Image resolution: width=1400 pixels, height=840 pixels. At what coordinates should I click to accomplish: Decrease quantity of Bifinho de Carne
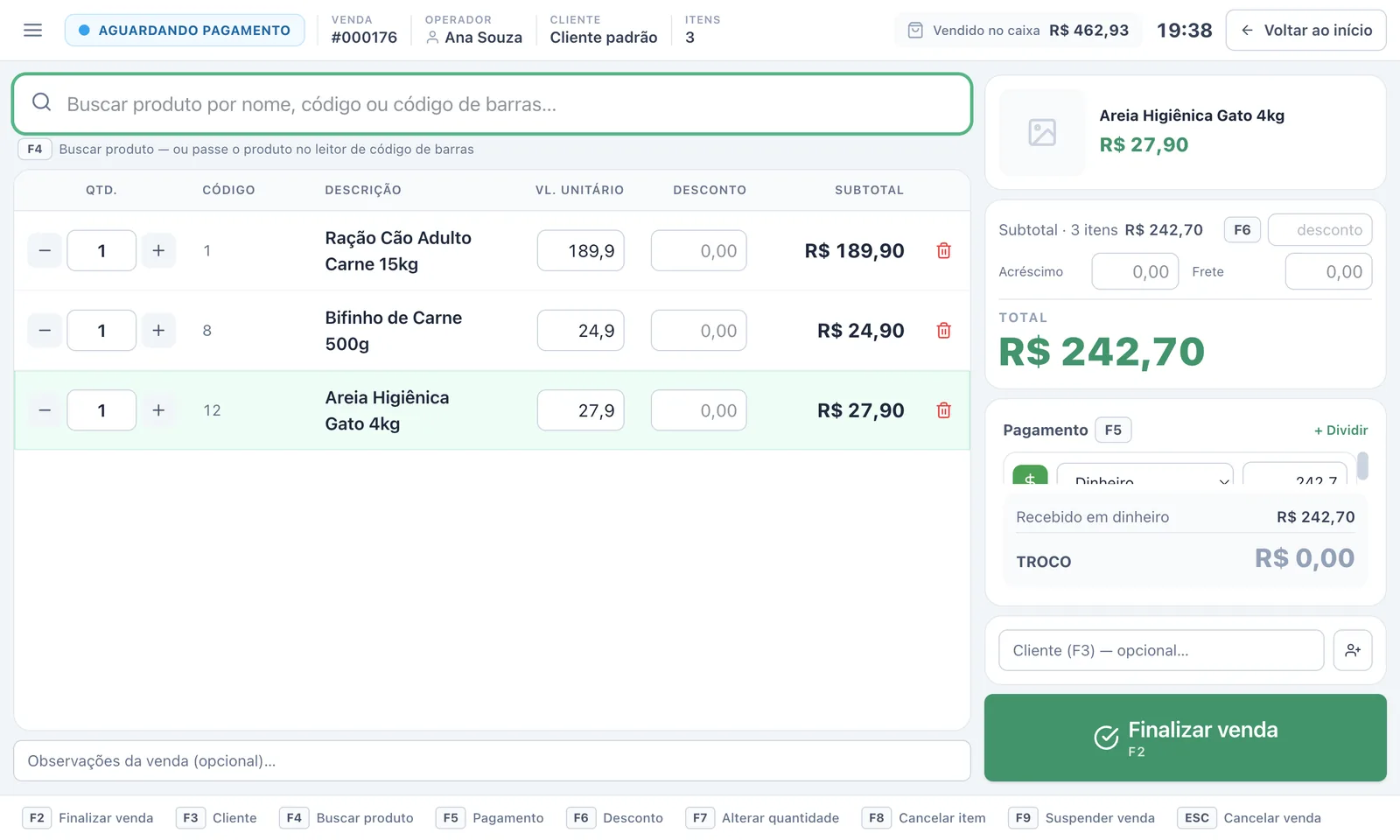click(x=45, y=331)
